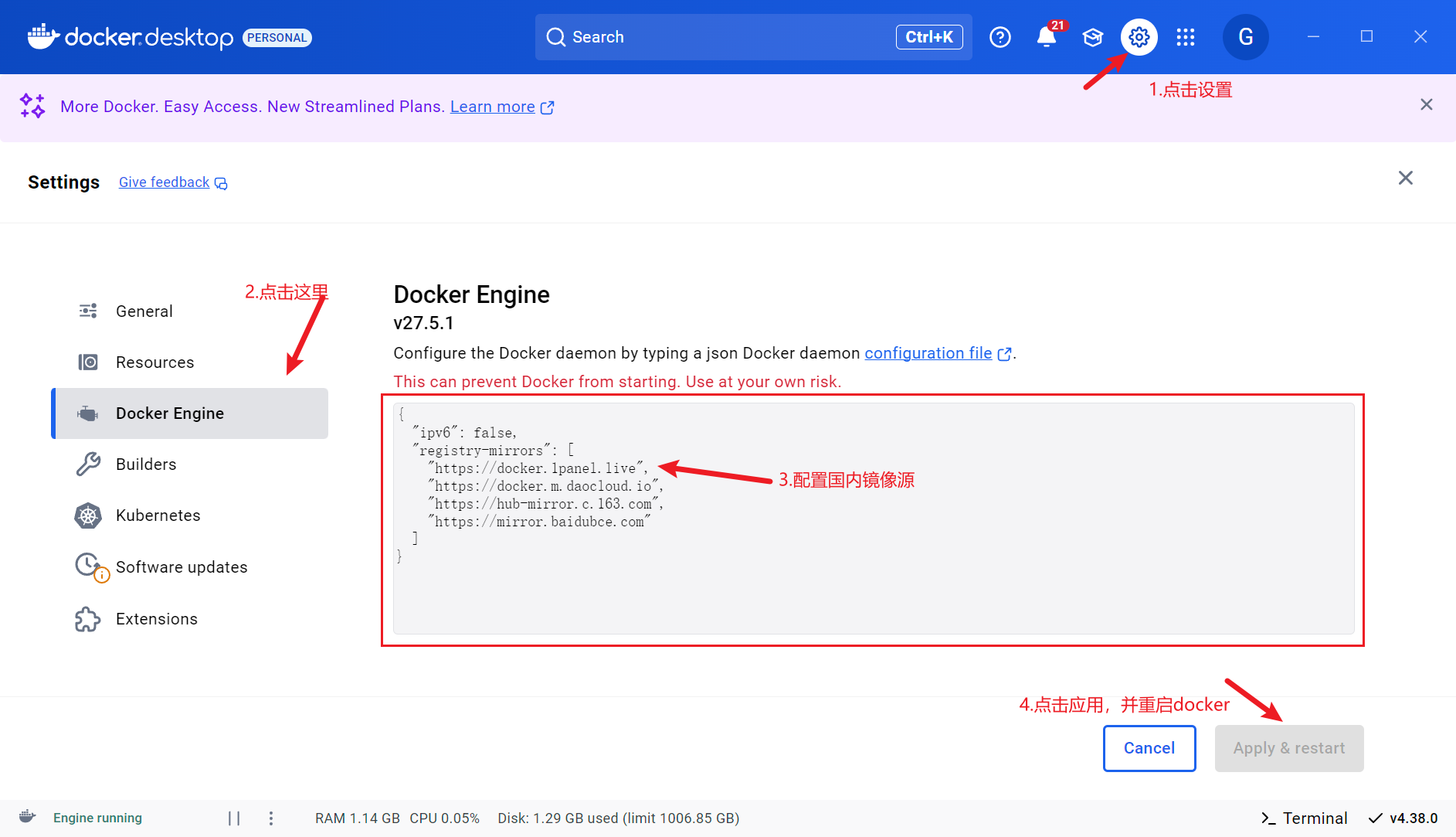
Task: Click the PERSONAL plan badge
Action: 277,37
